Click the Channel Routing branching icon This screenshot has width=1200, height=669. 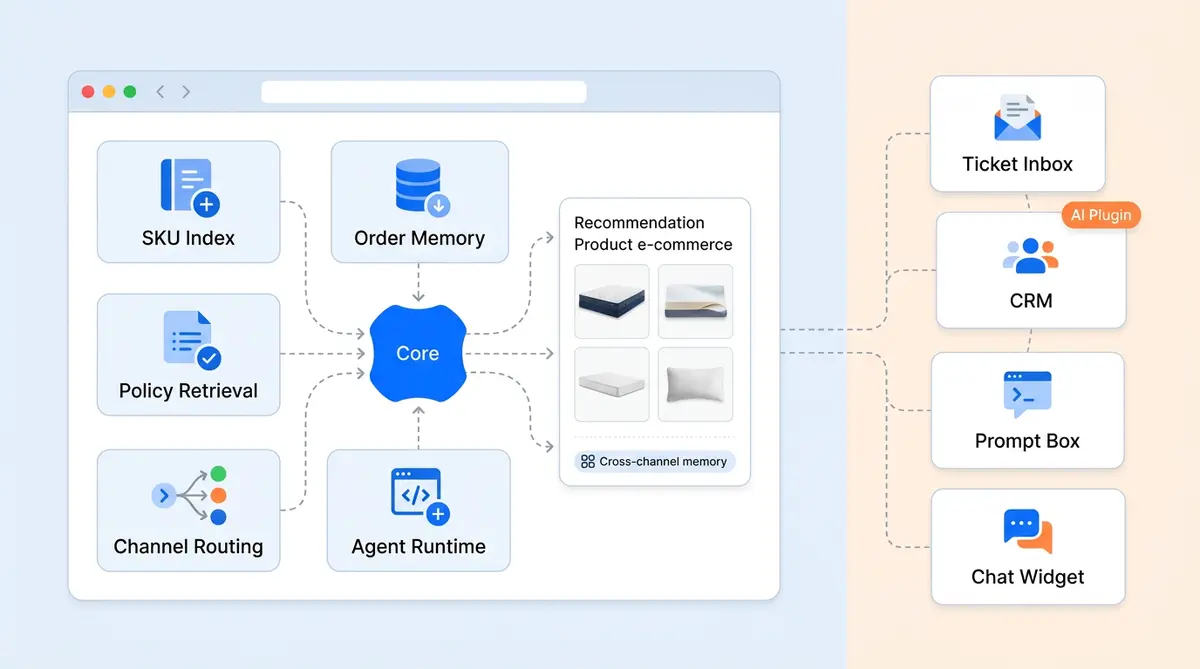pyautogui.click(x=190, y=495)
